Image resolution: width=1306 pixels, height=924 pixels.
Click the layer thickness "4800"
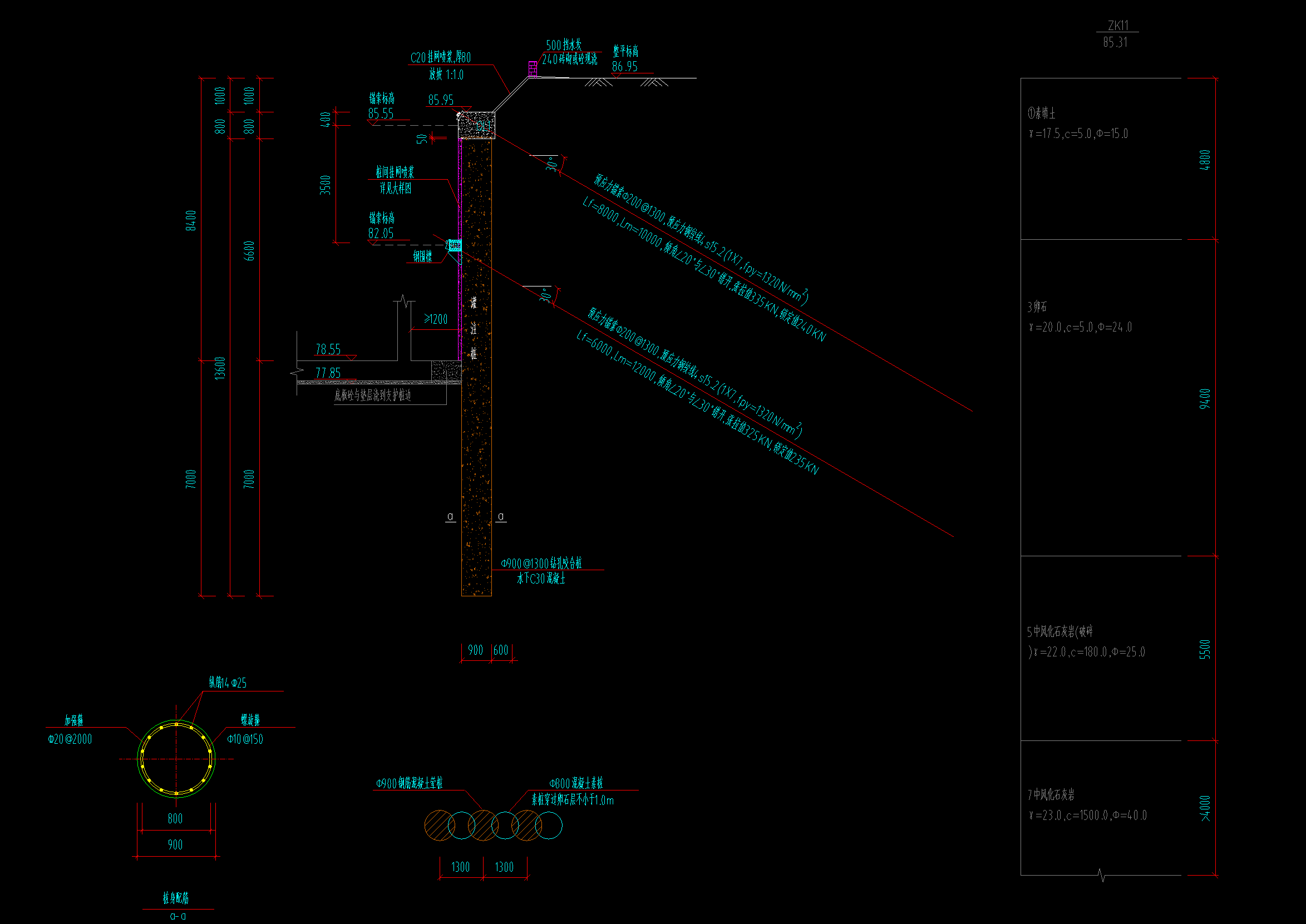pos(1205,160)
